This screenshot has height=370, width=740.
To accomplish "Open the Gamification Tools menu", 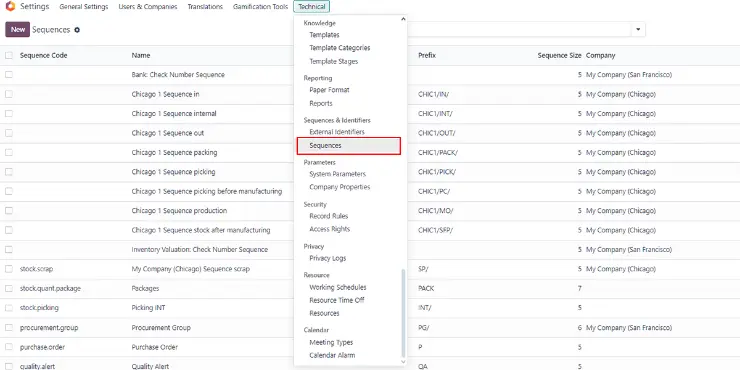I will click(261, 7).
